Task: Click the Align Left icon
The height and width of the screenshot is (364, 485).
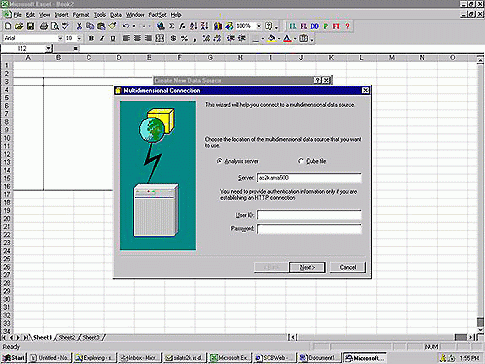Action: click(x=126, y=38)
